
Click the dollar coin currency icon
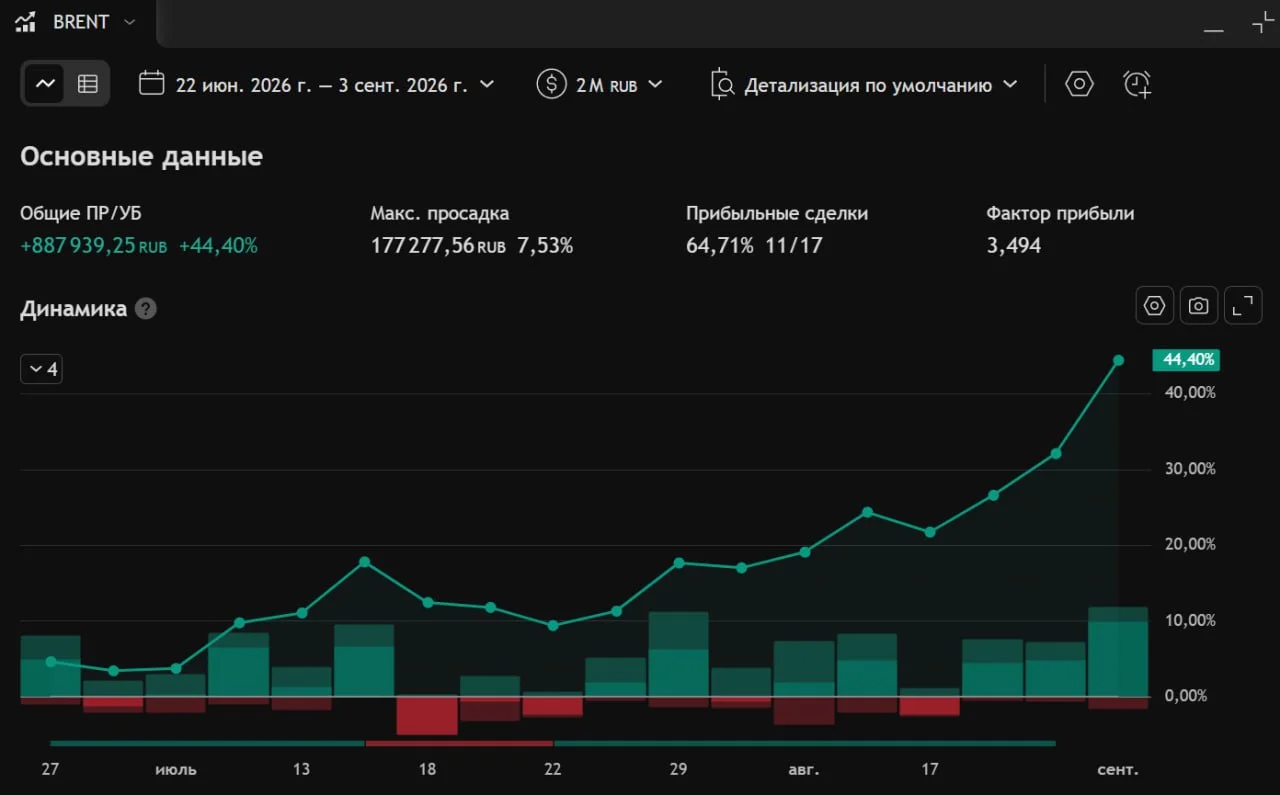[551, 84]
